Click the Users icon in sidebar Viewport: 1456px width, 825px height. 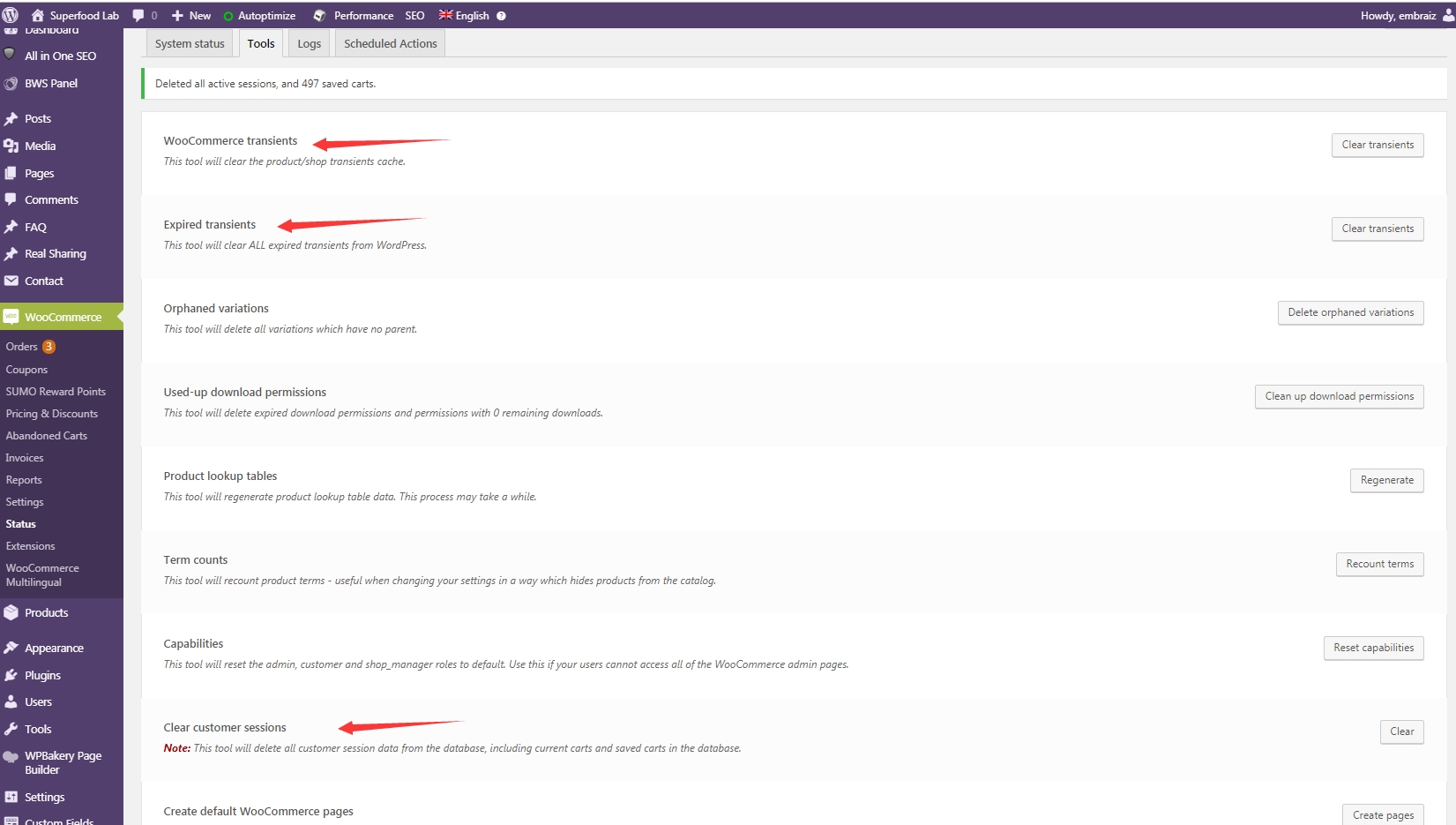[11, 701]
